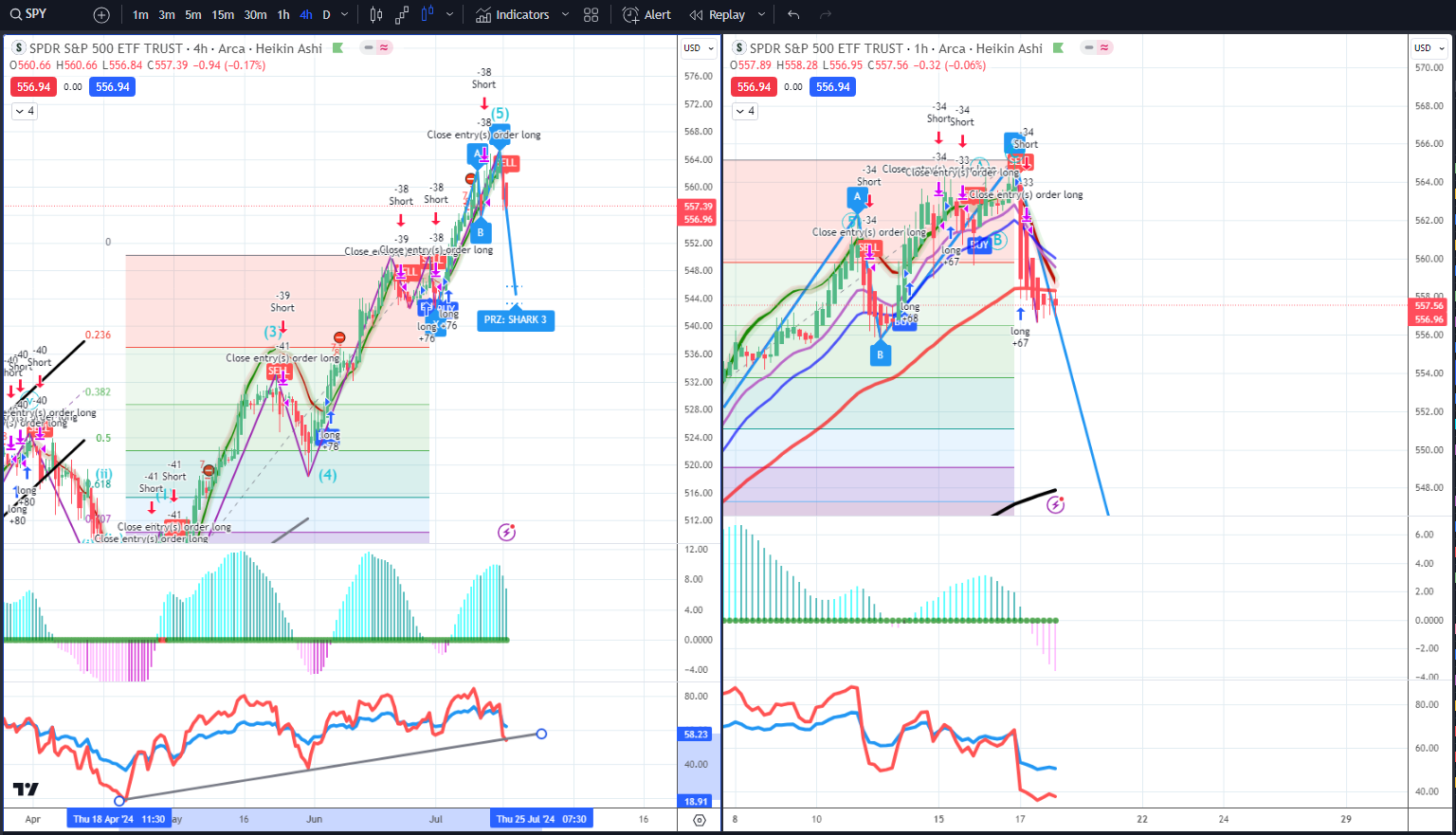Redo the chart action

click(x=825, y=15)
